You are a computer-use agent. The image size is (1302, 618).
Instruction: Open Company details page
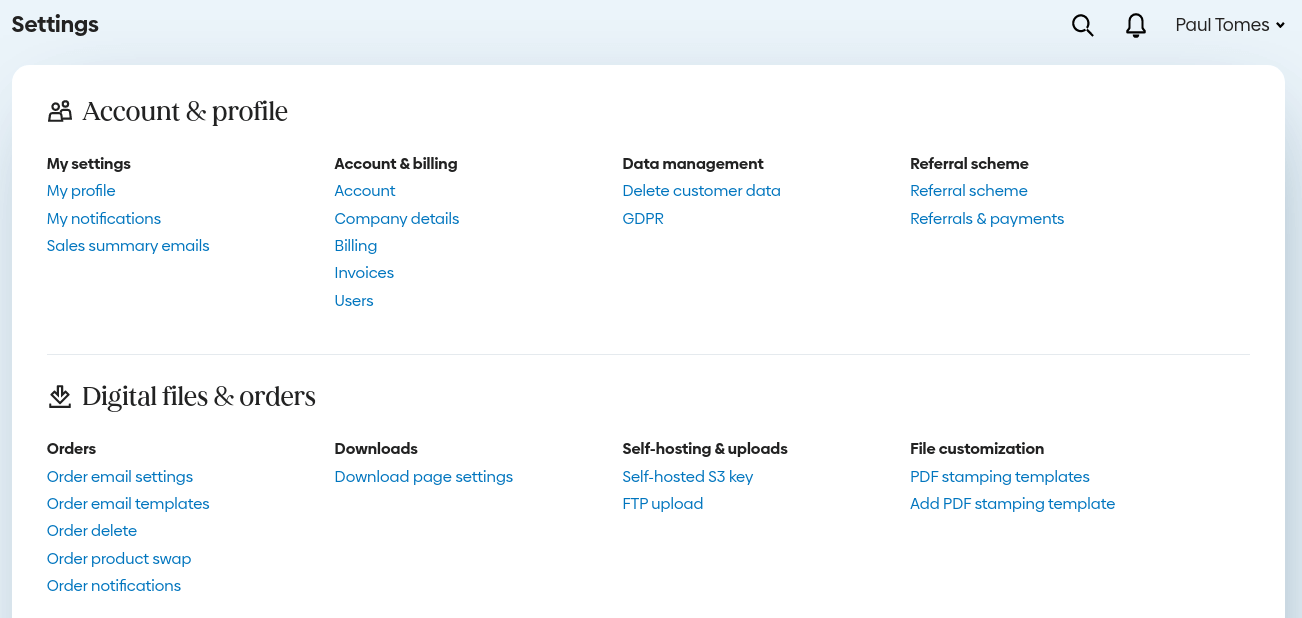397,219
